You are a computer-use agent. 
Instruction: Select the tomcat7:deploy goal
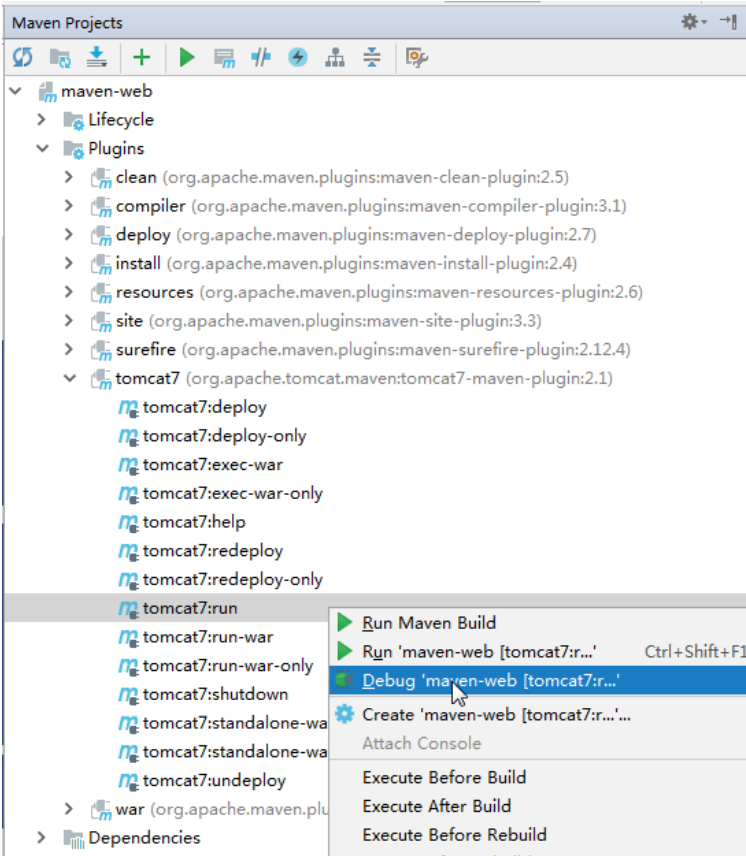click(205, 407)
